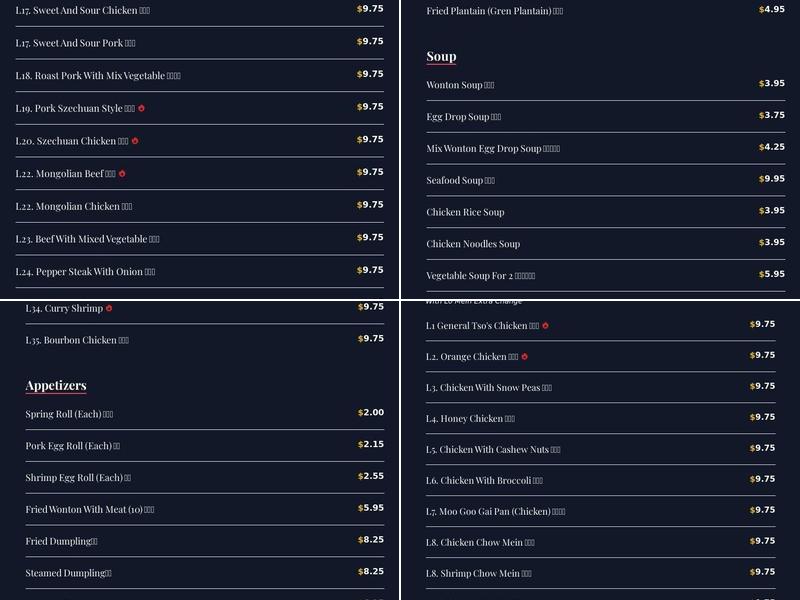Choose Spring Roll (Each) appetizer

(63, 414)
